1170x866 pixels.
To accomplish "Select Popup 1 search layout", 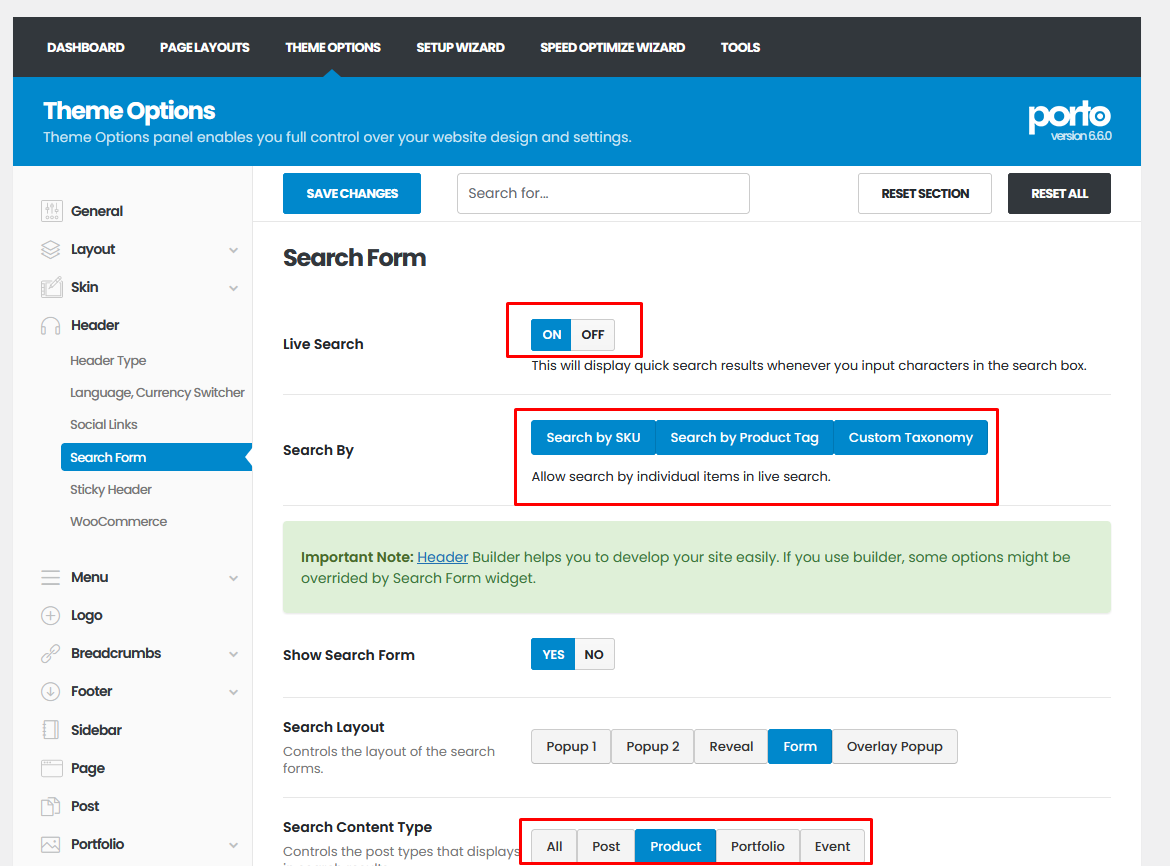I will [x=571, y=747].
